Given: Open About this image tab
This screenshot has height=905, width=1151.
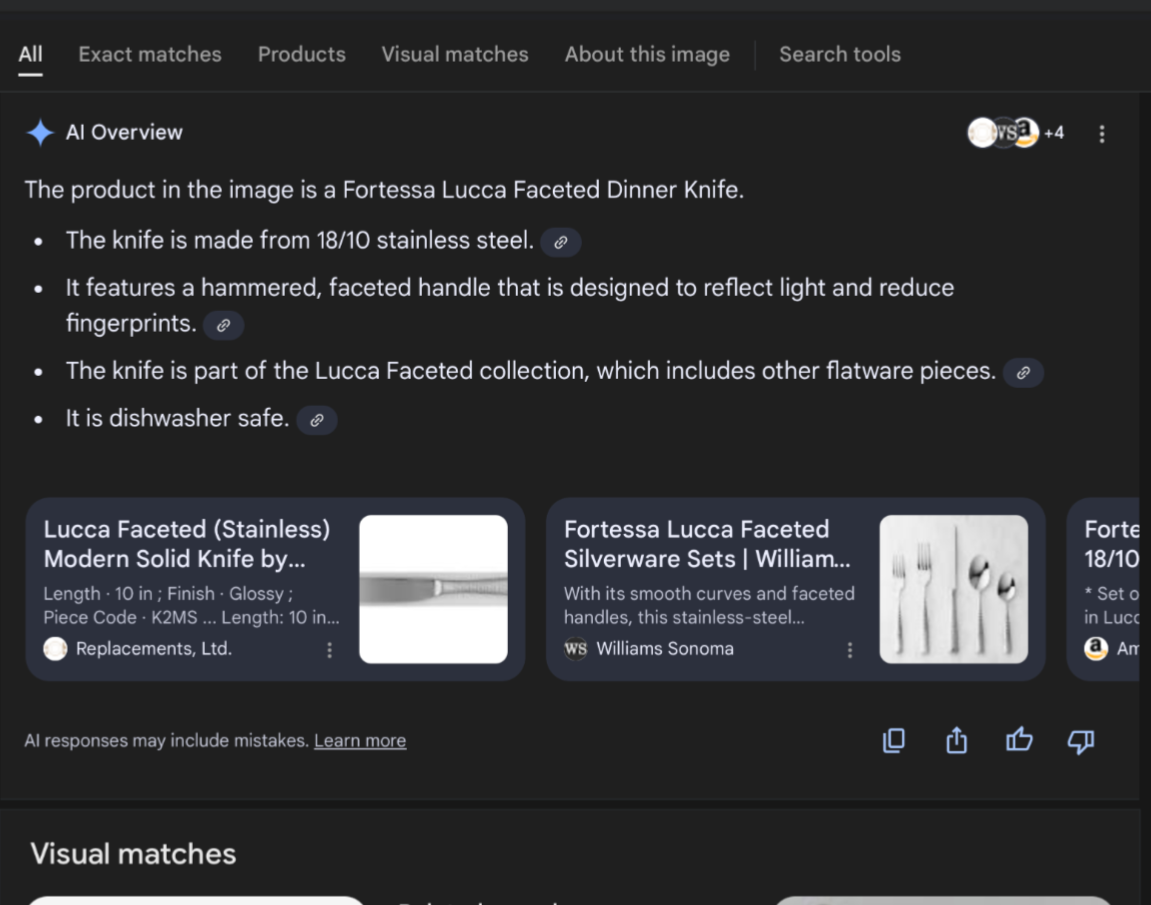Looking at the screenshot, I should [647, 55].
